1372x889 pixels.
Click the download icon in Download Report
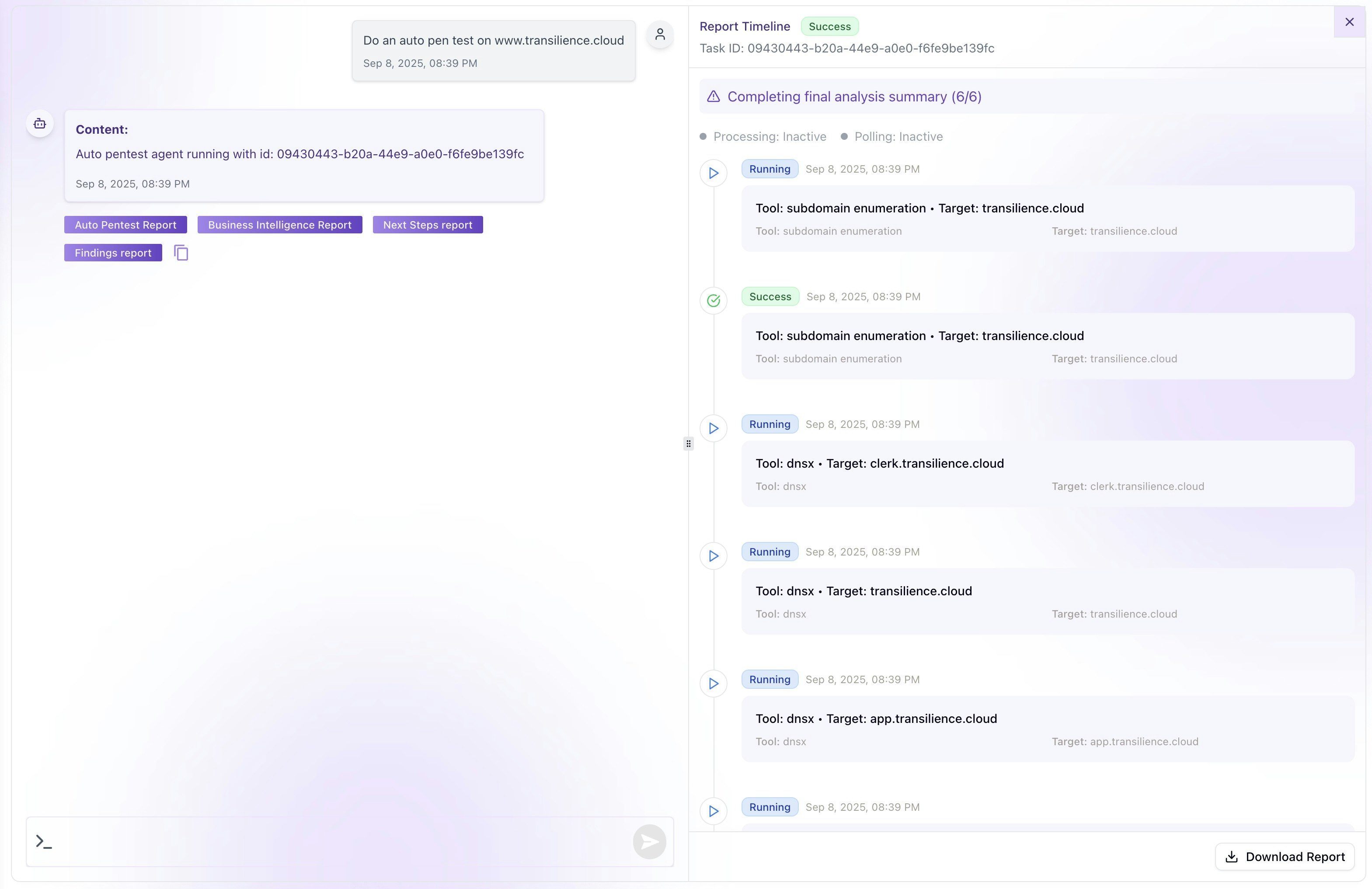point(1232,857)
